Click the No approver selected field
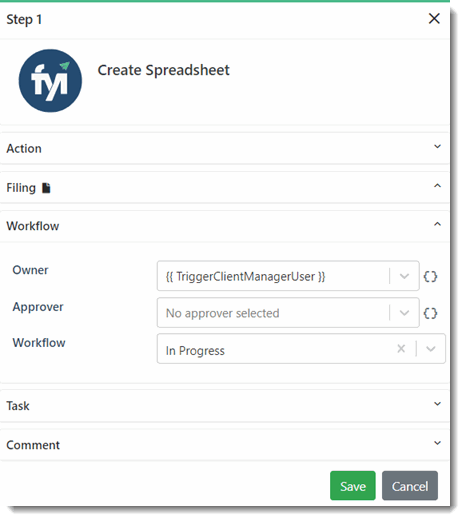 (x=288, y=313)
